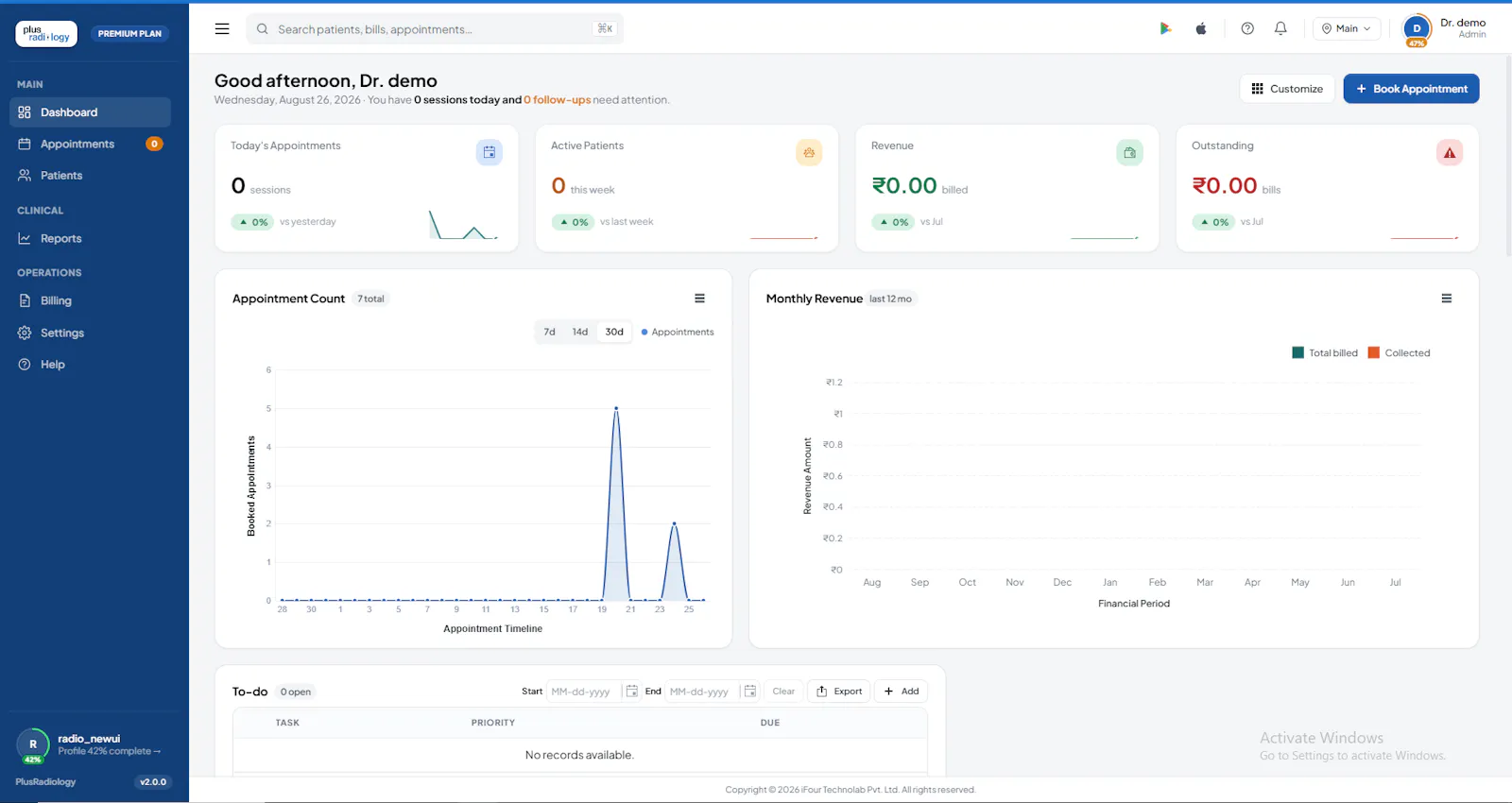Select the 7d range tab
Viewport: 1512px width, 803px height.
550,333
